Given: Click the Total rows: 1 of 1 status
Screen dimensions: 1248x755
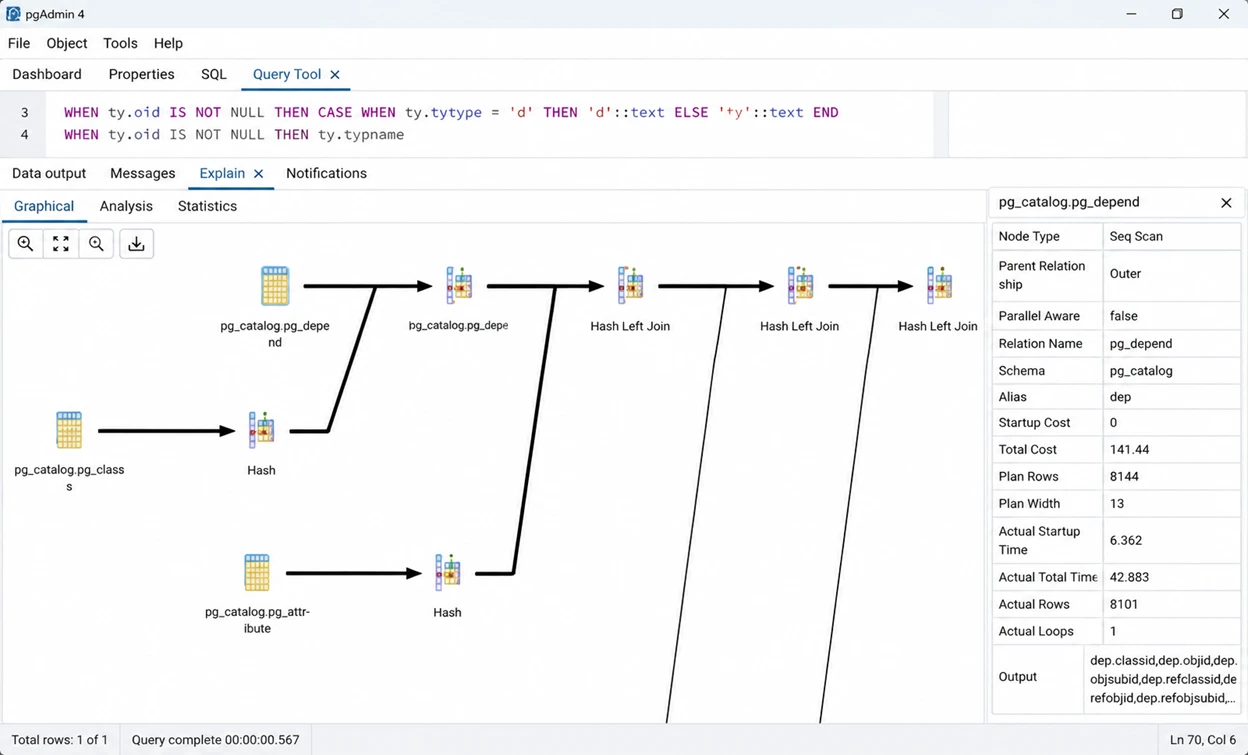Looking at the screenshot, I should click(x=59, y=740).
